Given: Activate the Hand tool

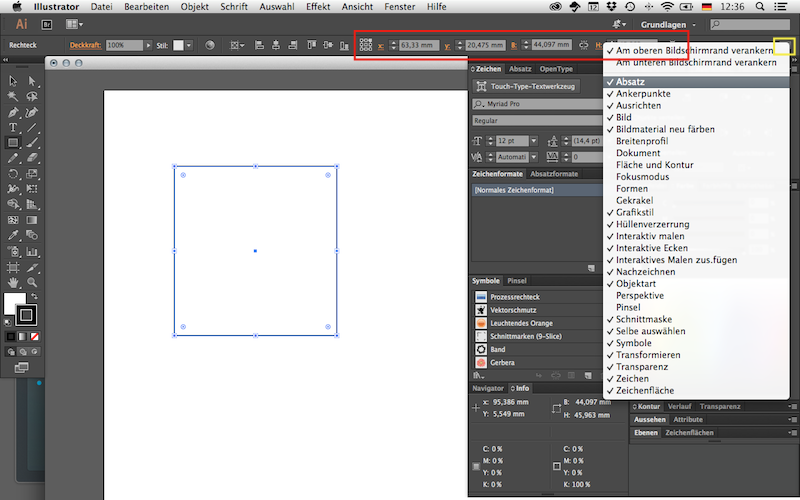Looking at the screenshot, I should [13, 282].
